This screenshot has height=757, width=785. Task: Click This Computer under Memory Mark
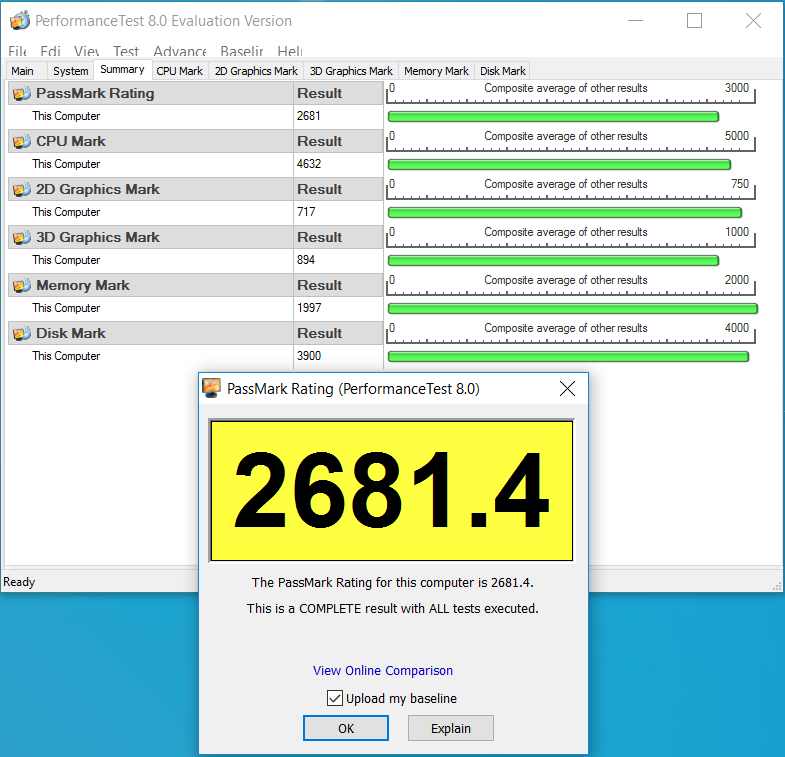coord(66,308)
